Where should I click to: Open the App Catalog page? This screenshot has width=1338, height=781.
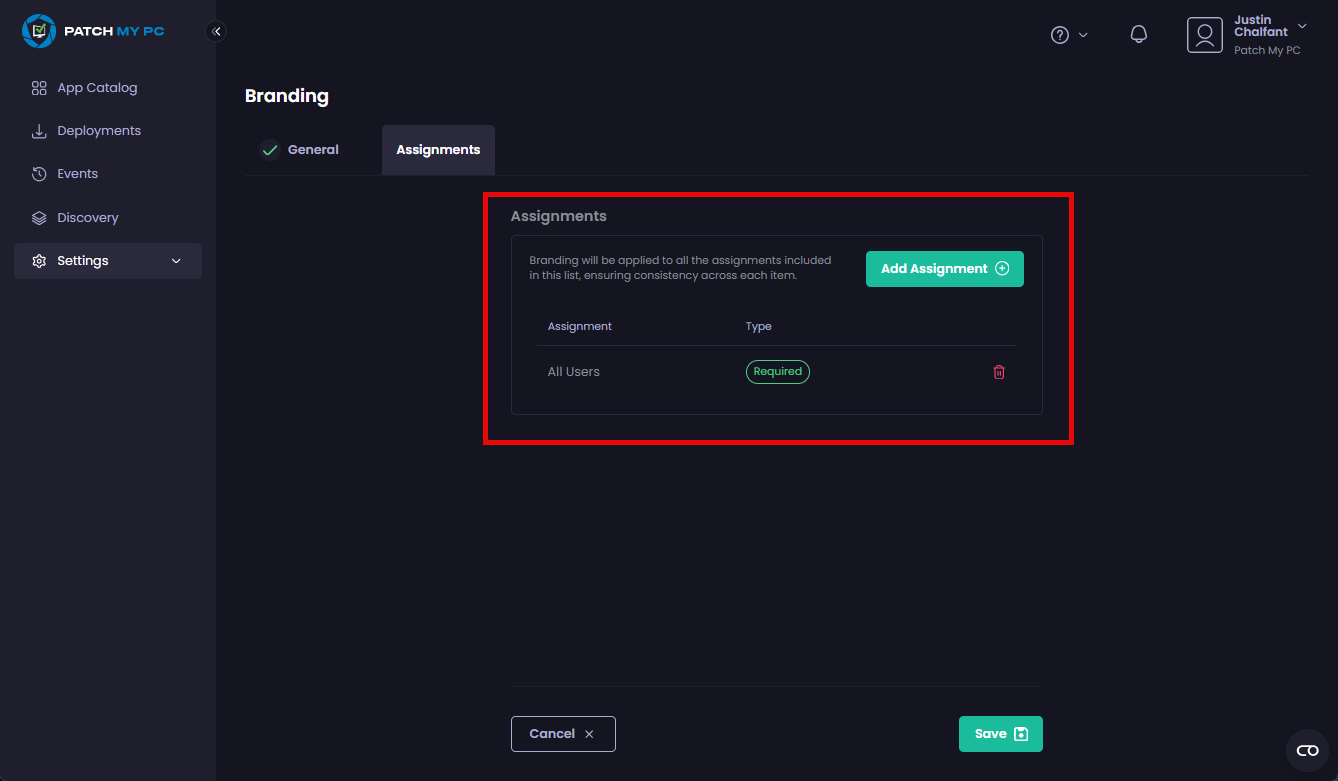tap(97, 88)
